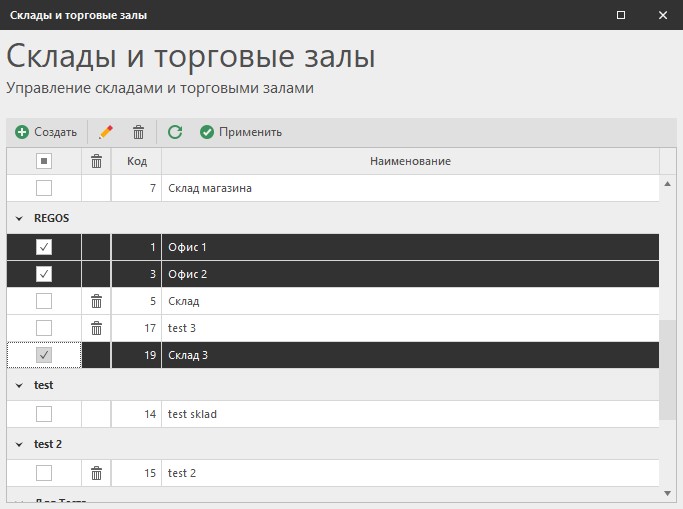Toggle the select-all checkbox in header
This screenshot has height=509, width=683.
click(x=44, y=161)
